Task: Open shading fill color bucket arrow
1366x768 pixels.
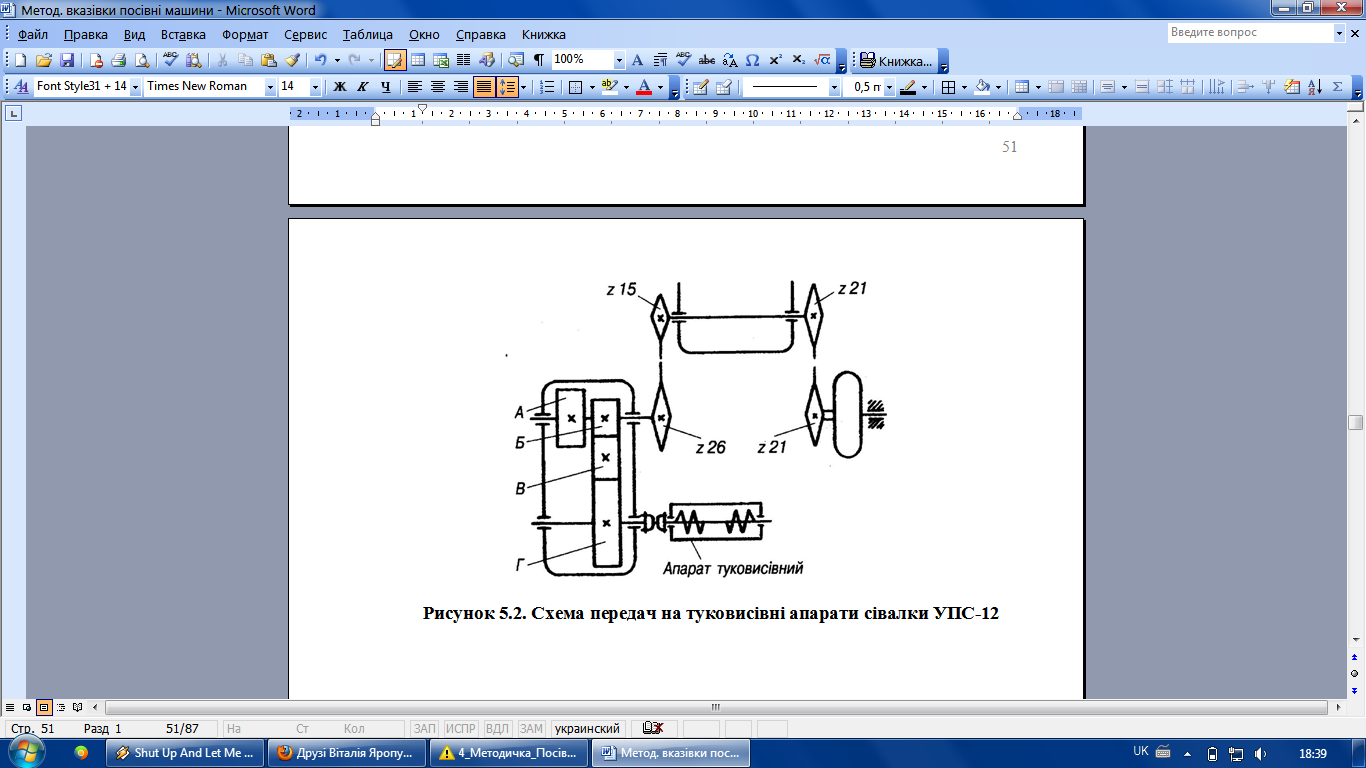Action: (1000, 87)
